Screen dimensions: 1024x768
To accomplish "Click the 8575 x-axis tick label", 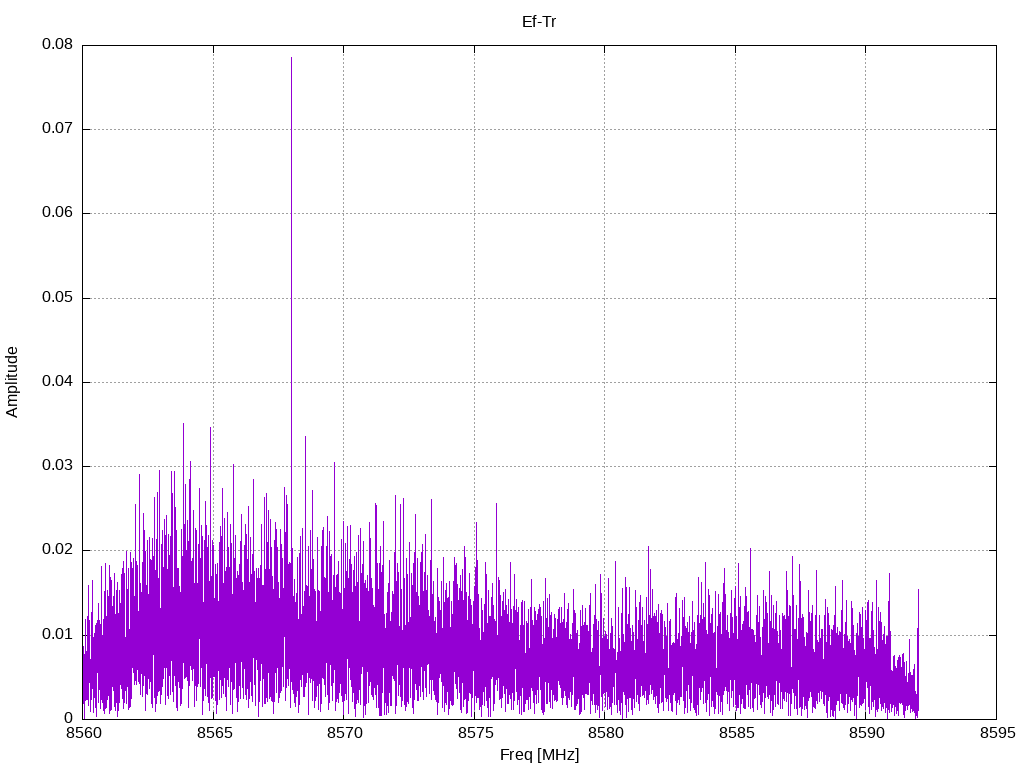I will pos(474,733).
